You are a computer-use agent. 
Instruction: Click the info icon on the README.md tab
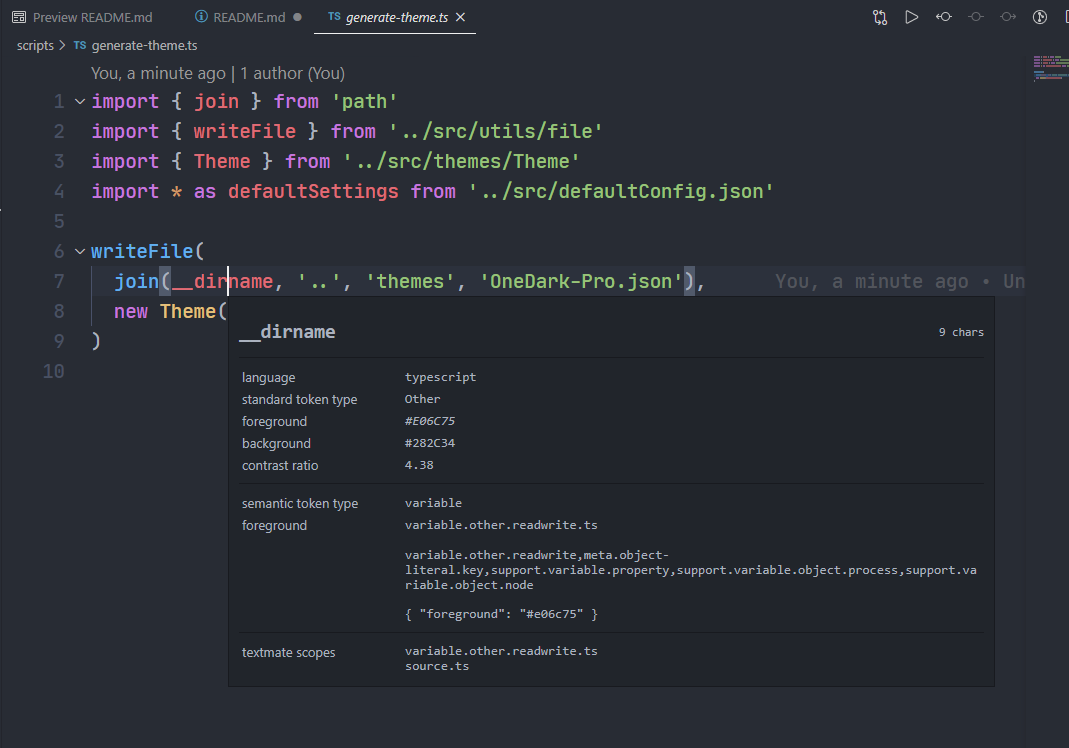[199, 17]
